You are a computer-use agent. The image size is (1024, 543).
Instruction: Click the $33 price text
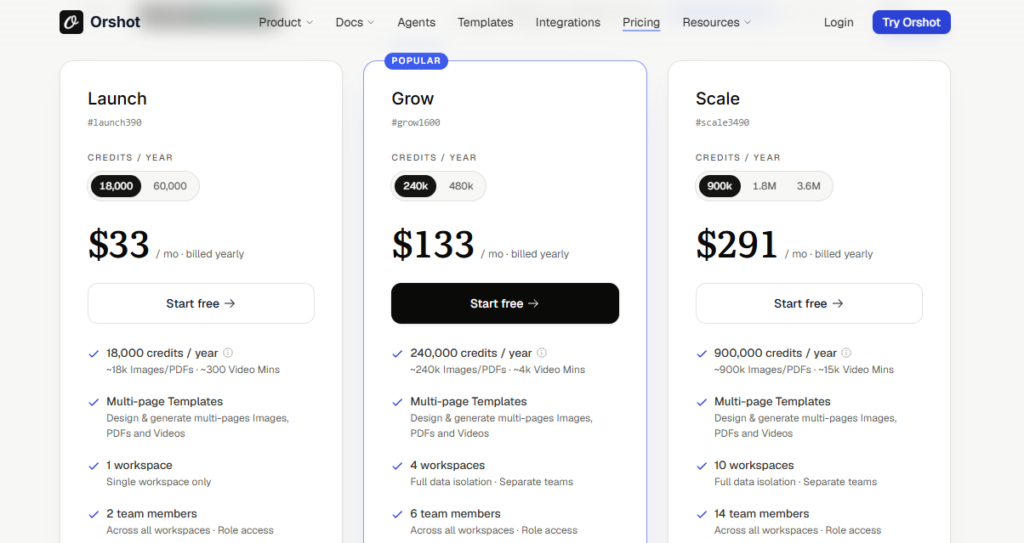[x=119, y=244]
